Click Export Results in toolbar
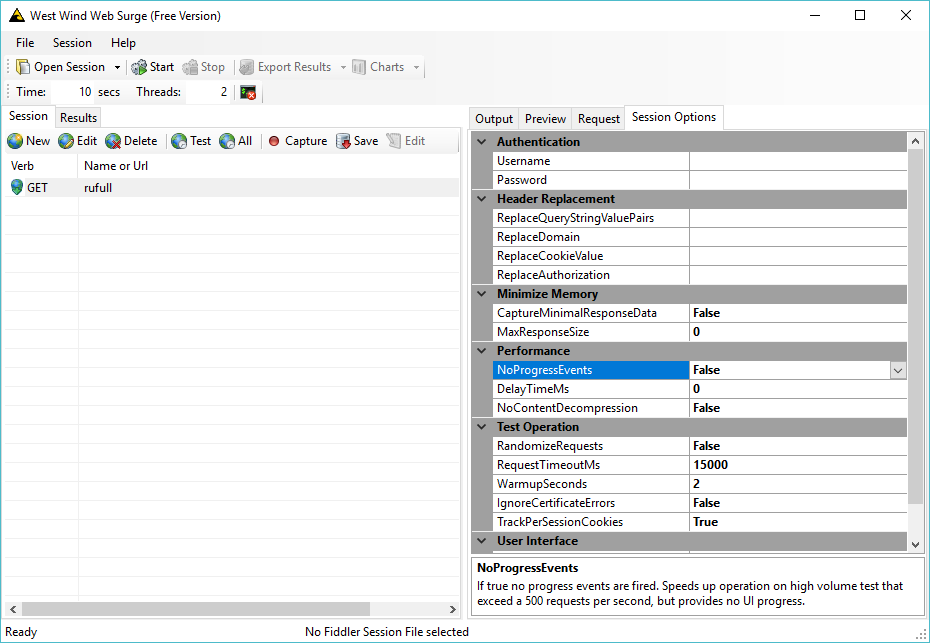 (x=286, y=67)
